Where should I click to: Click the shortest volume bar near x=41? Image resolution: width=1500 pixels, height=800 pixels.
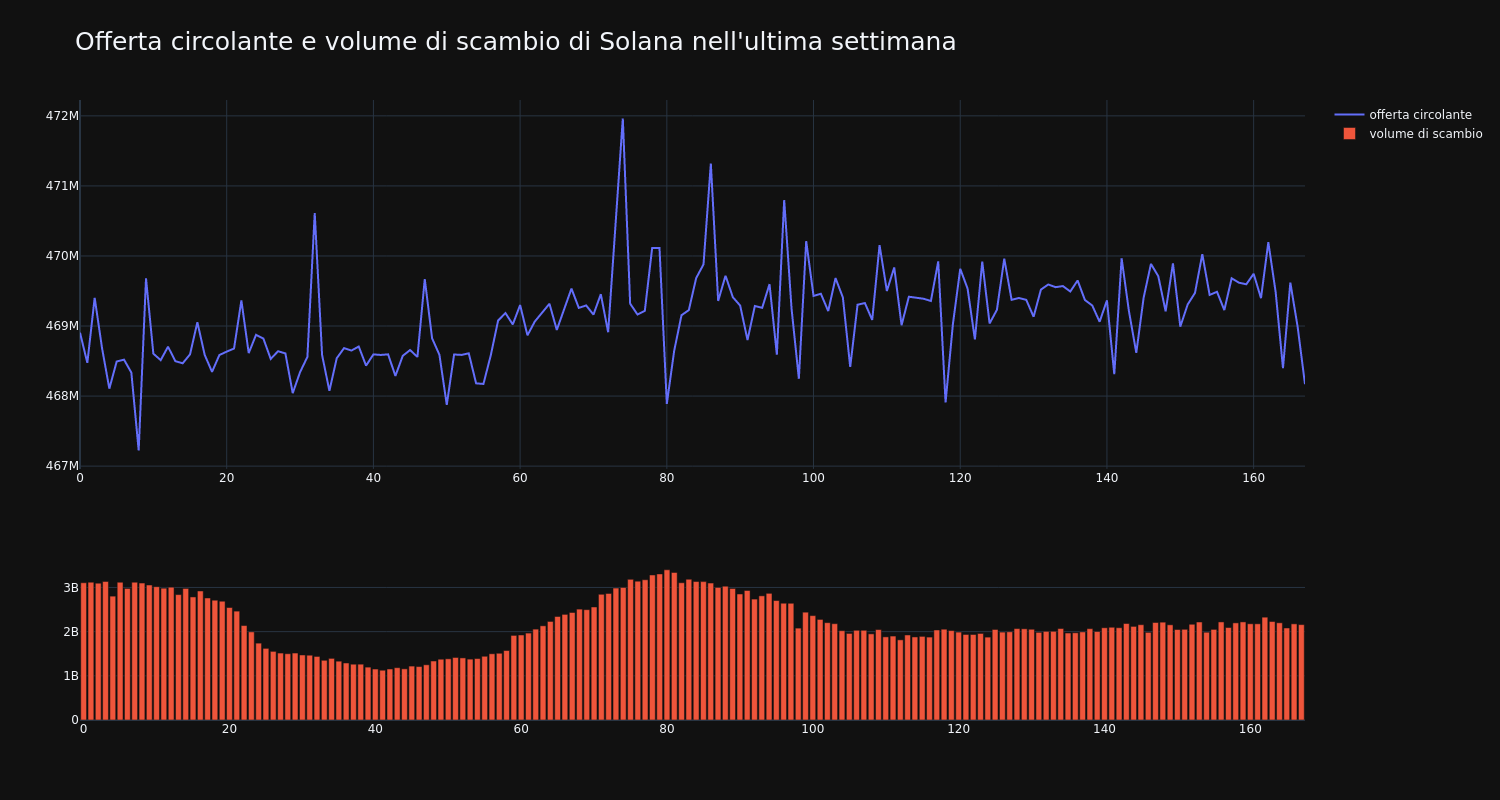coord(382,695)
